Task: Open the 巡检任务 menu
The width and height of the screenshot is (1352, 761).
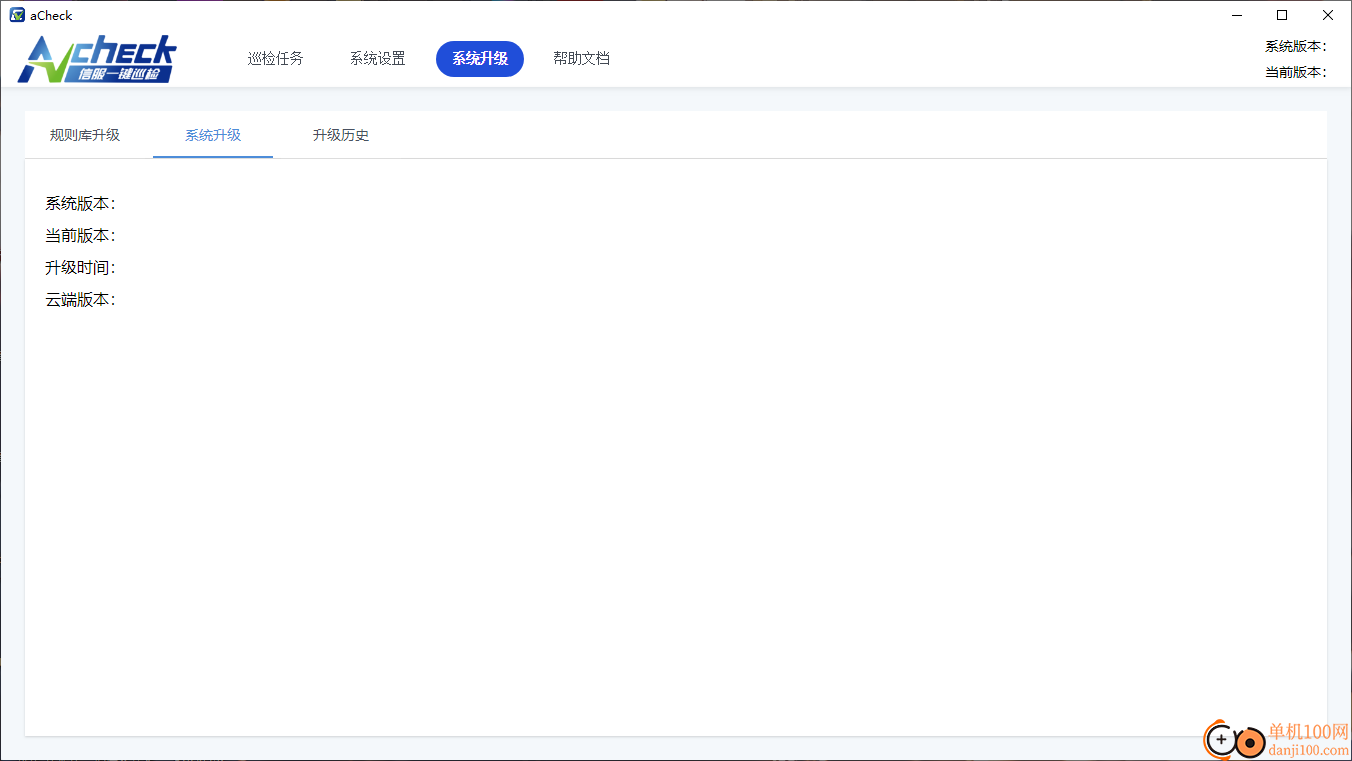Action: [276, 59]
